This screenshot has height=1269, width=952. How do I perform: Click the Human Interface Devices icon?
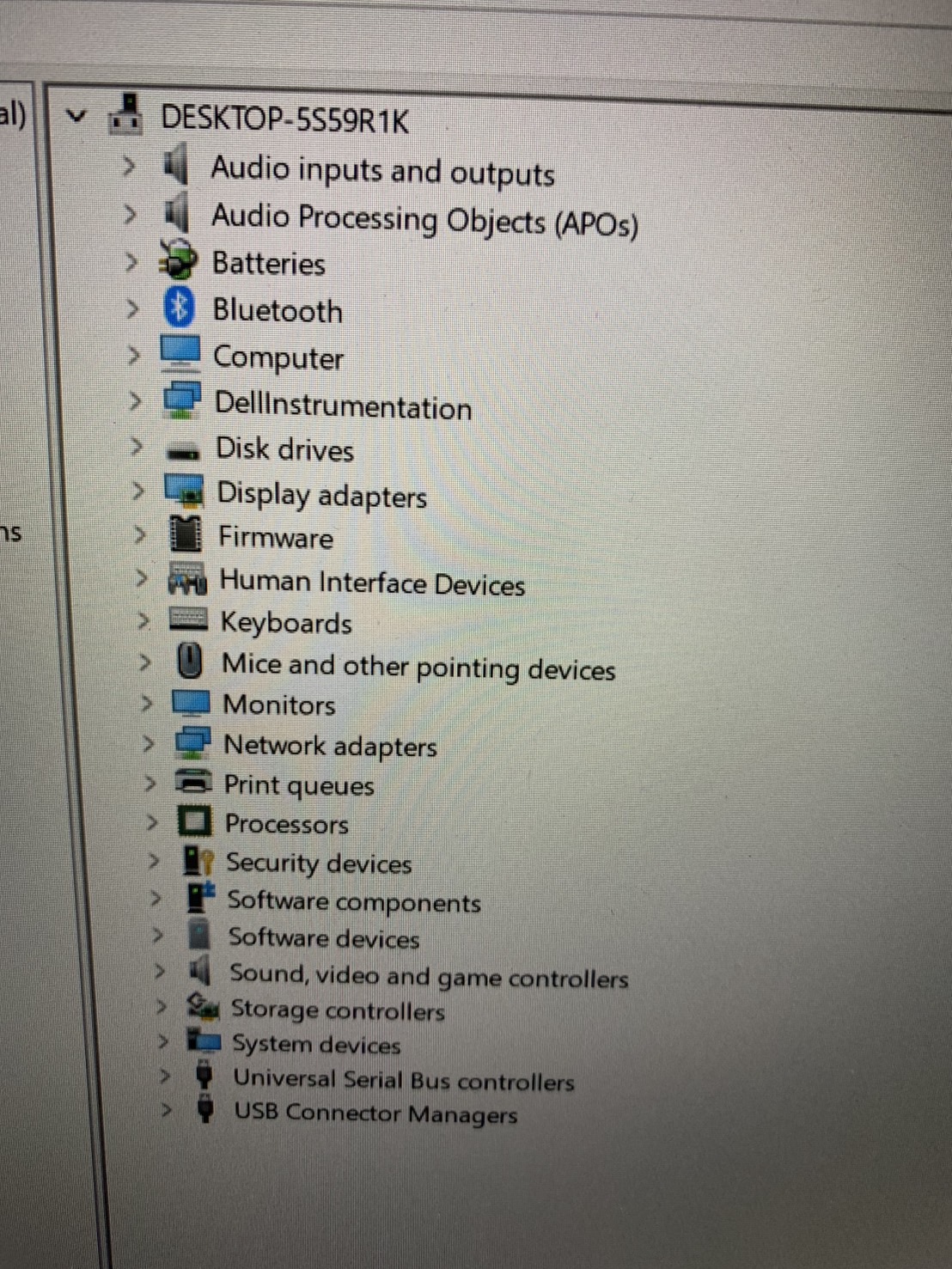(187, 579)
